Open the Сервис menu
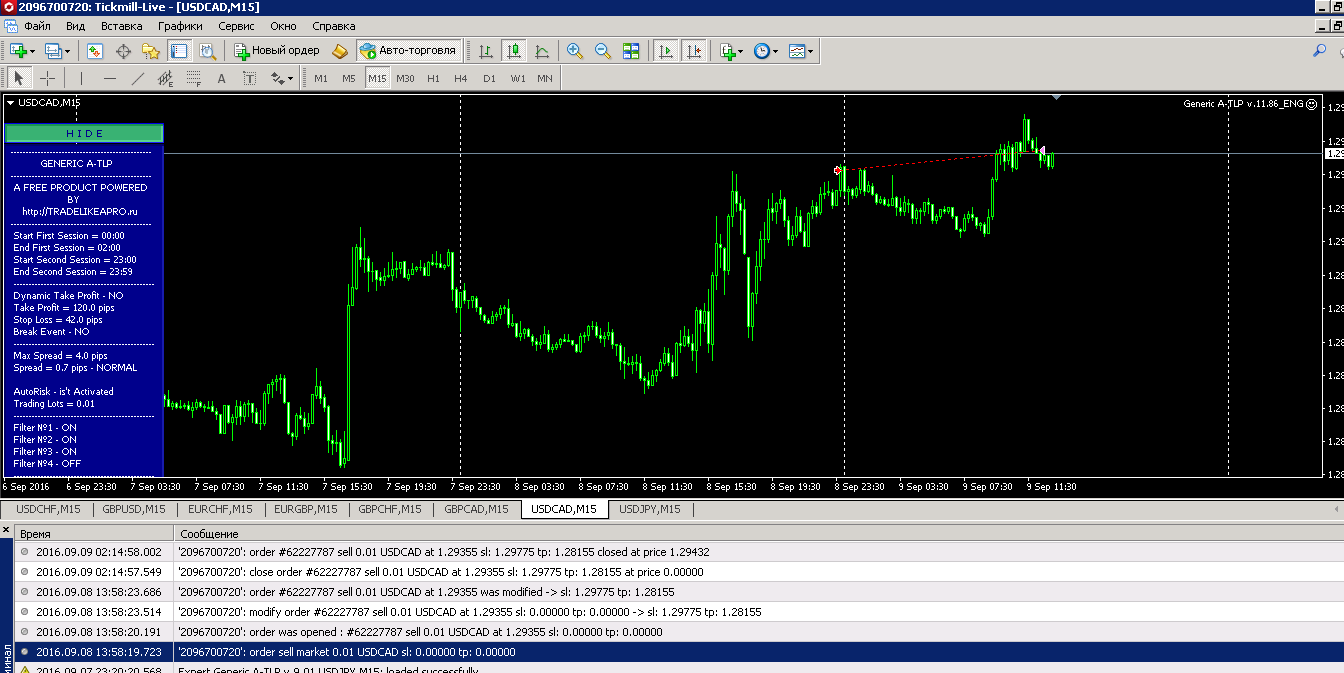Screen dimensions: 1344x673 coord(236,26)
